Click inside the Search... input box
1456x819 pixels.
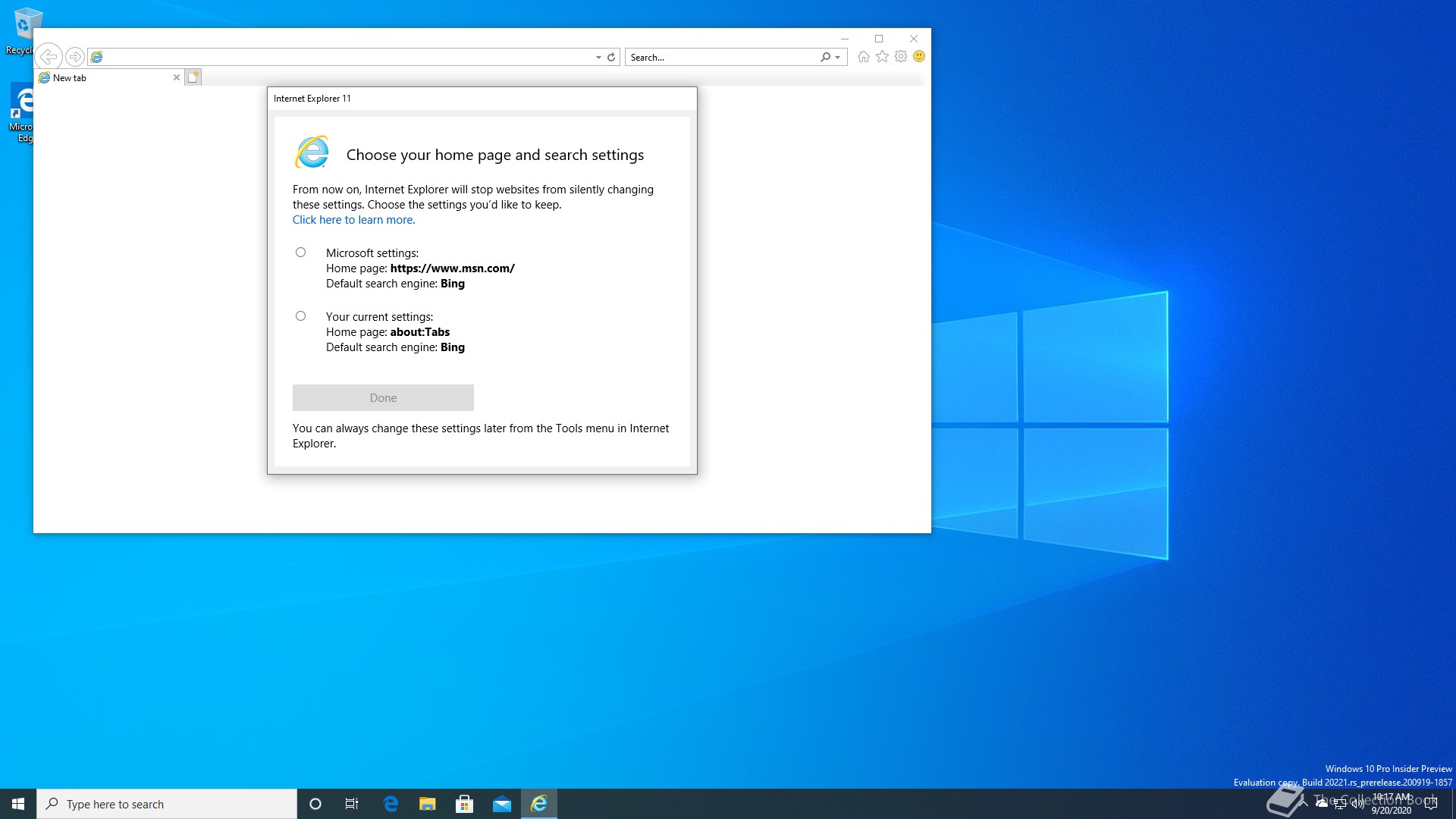pyautogui.click(x=720, y=57)
